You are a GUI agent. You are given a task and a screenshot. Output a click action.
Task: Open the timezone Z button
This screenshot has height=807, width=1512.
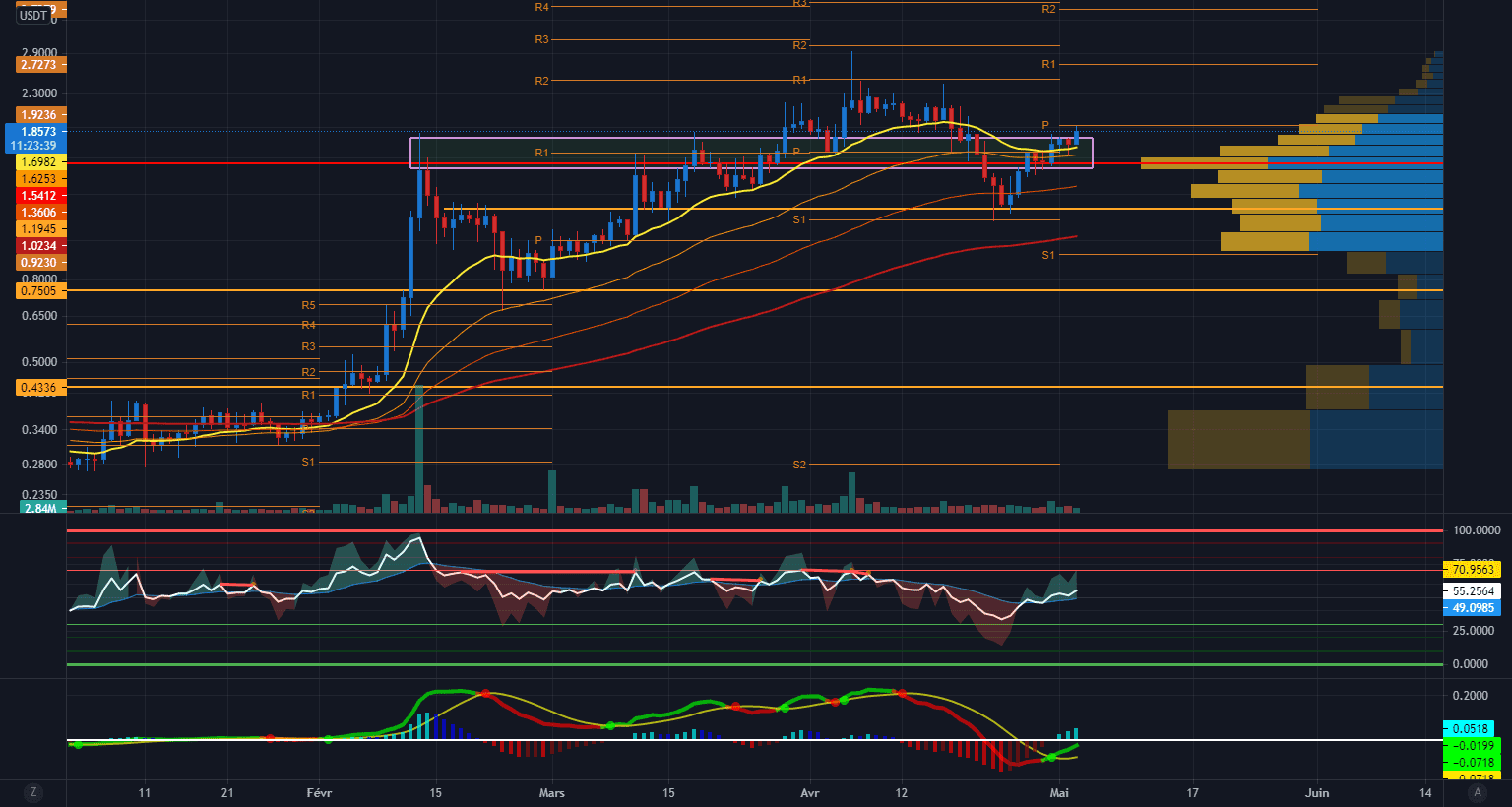(33, 792)
